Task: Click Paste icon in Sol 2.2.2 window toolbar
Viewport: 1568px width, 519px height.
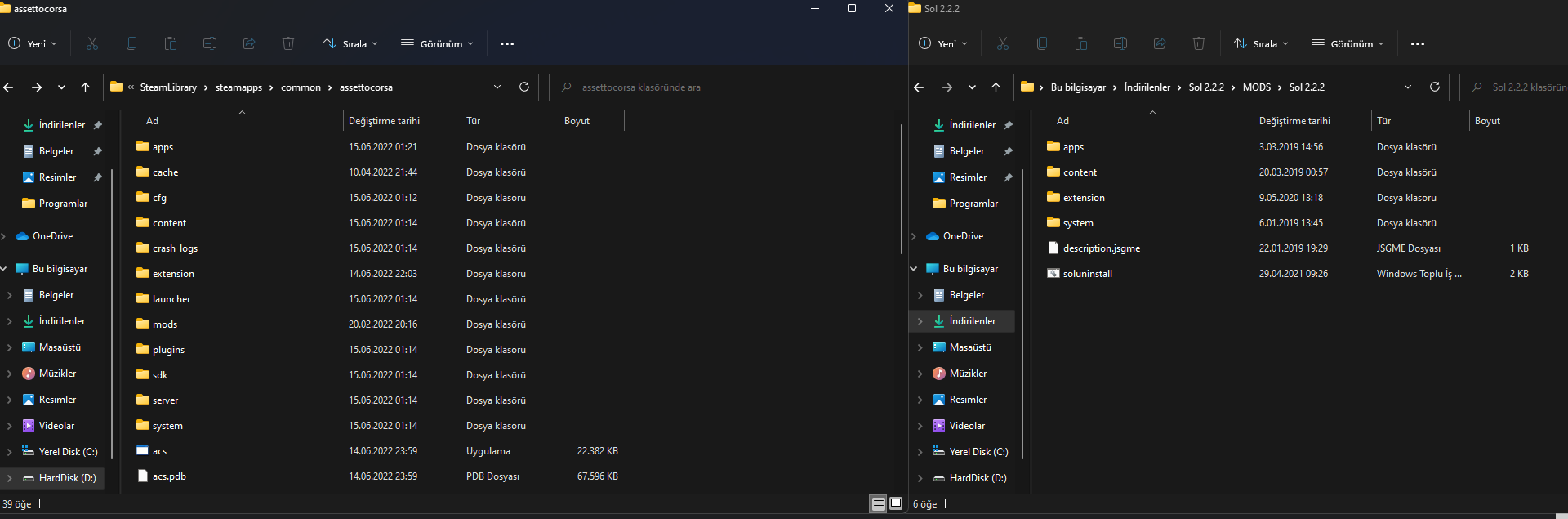Action: tap(1081, 43)
